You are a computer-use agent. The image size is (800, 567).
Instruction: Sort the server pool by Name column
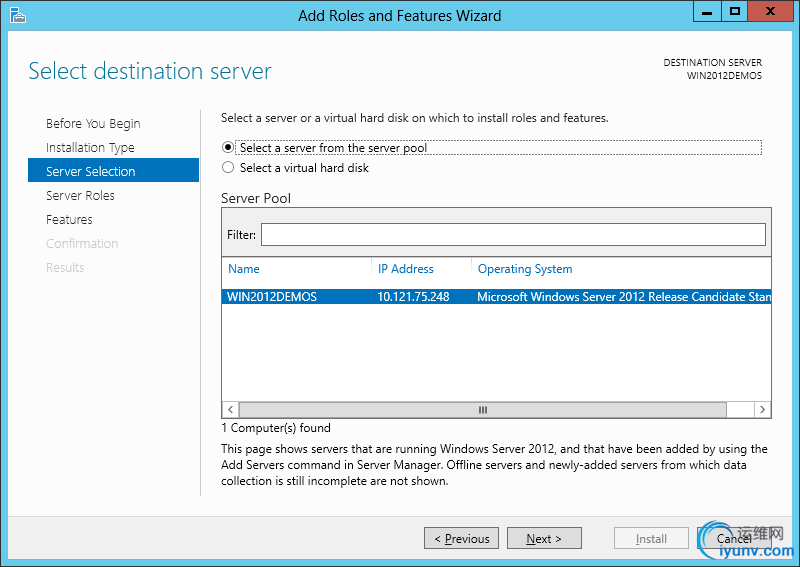tap(243, 269)
